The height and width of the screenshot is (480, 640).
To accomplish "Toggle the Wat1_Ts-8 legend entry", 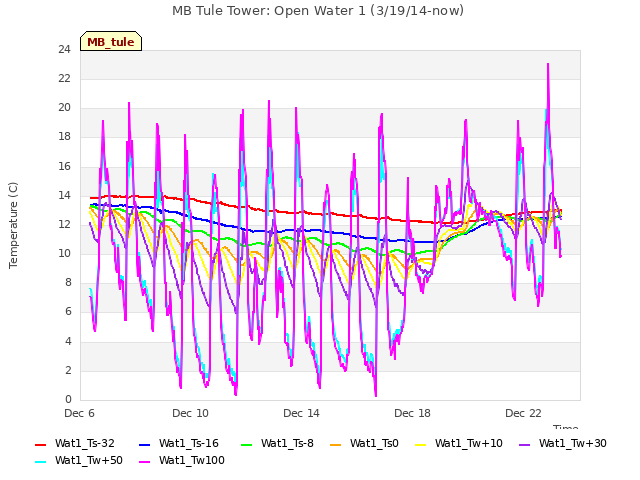I will (278, 444).
